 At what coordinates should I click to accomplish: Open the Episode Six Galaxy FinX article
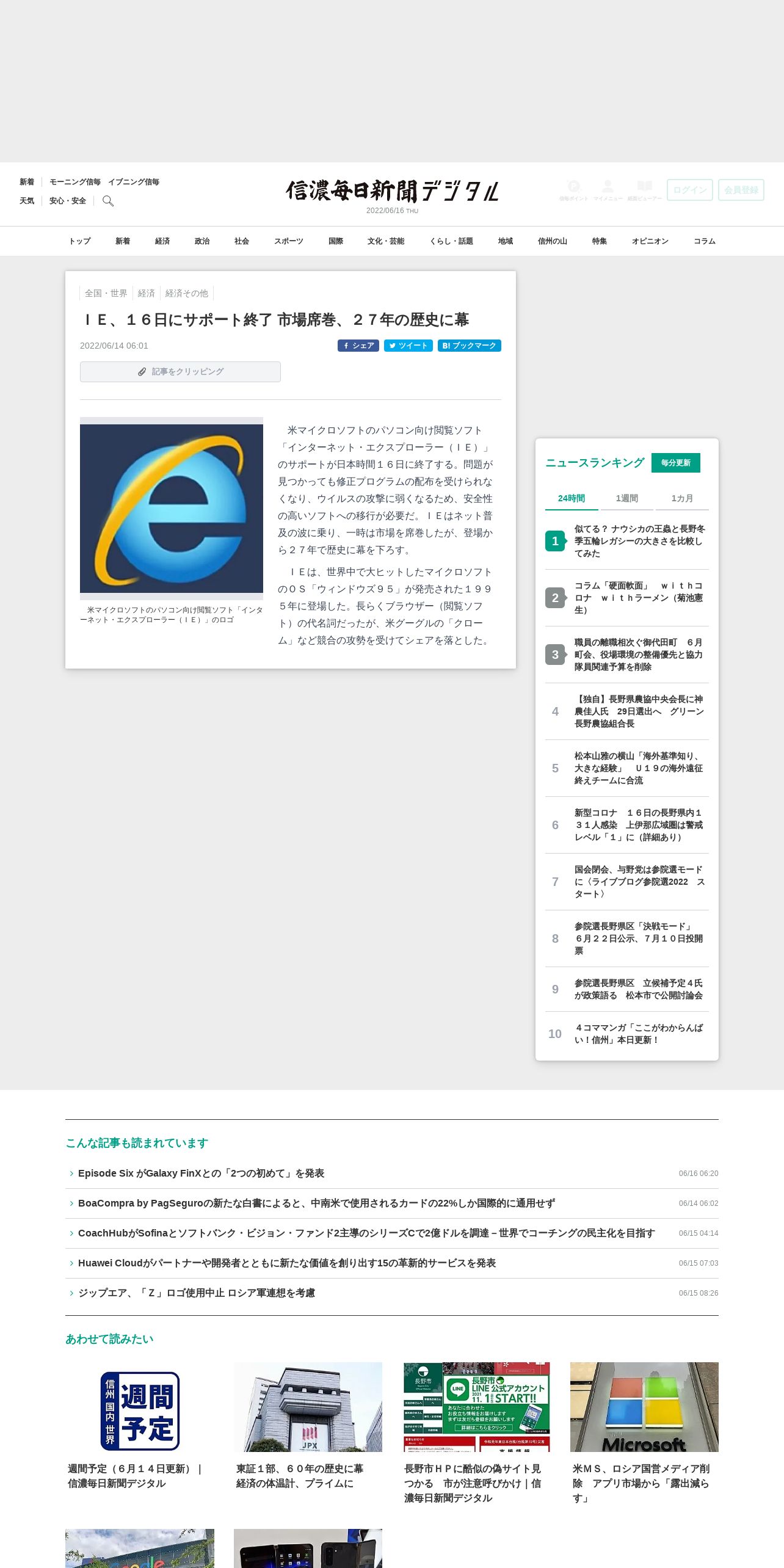pos(201,1174)
